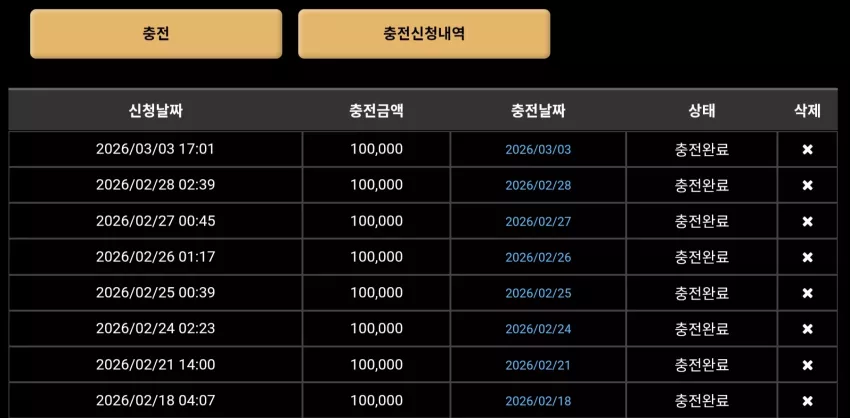
Task: Select the 충전완료 status of the 2026/02/21 row
Action: (x=702, y=365)
